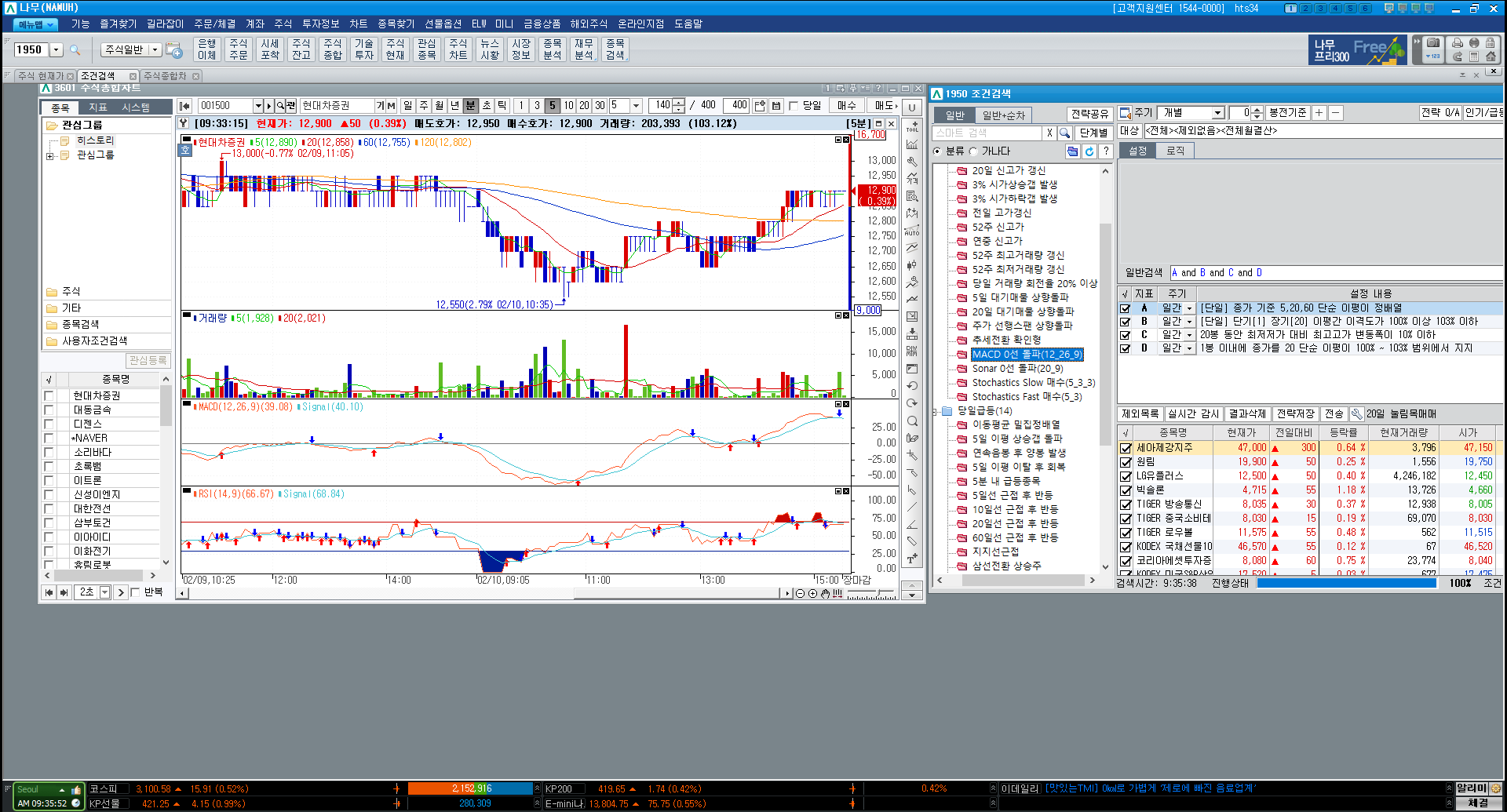Open the folder icon in condition search panel
1507x812 pixels.
pos(1073,151)
